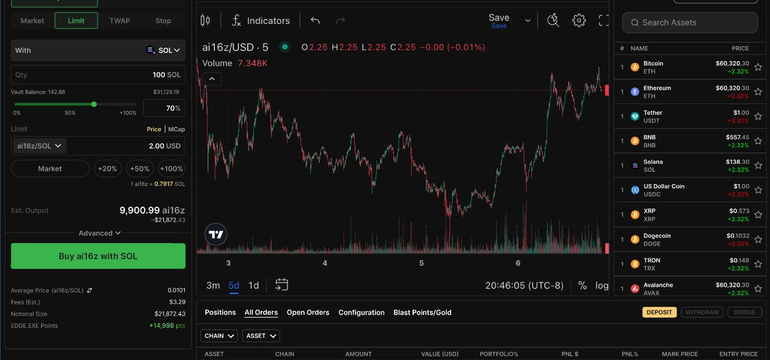The image size is (770, 360).
Task: Select the TWAP order type
Action: pos(120,21)
